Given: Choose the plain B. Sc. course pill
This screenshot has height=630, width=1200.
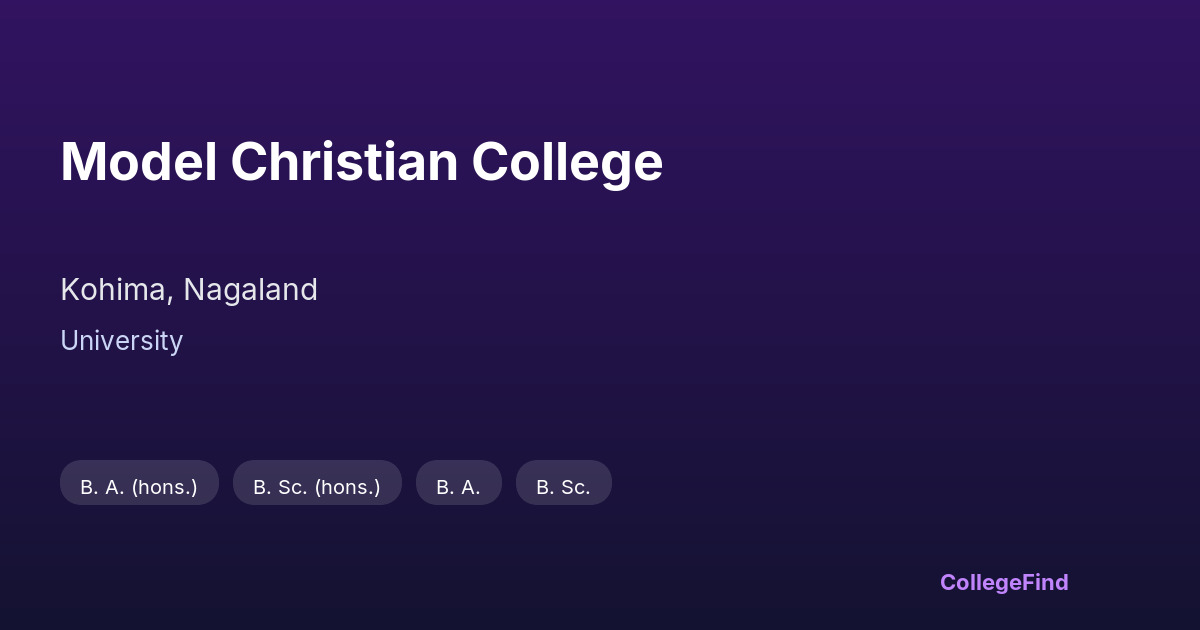Looking at the screenshot, I should pos(563,483).
